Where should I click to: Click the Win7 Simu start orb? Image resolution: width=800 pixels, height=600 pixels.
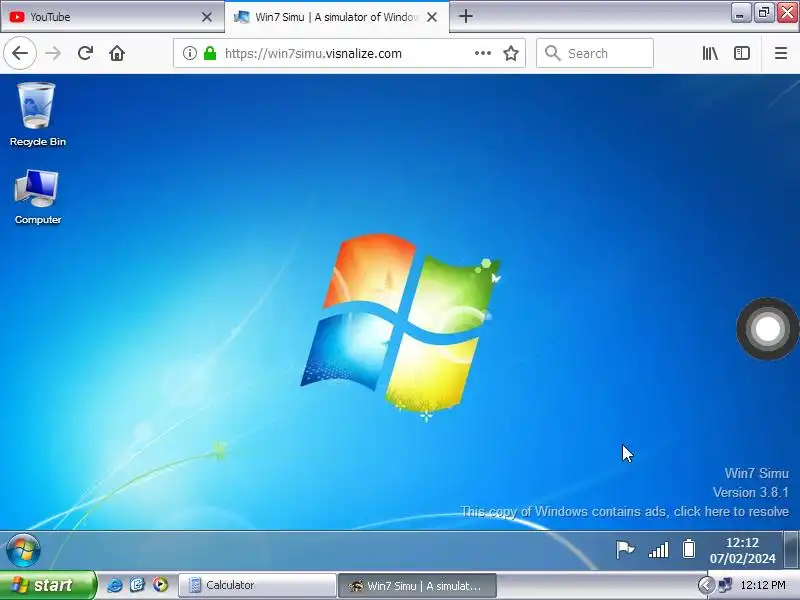[23, 551]
